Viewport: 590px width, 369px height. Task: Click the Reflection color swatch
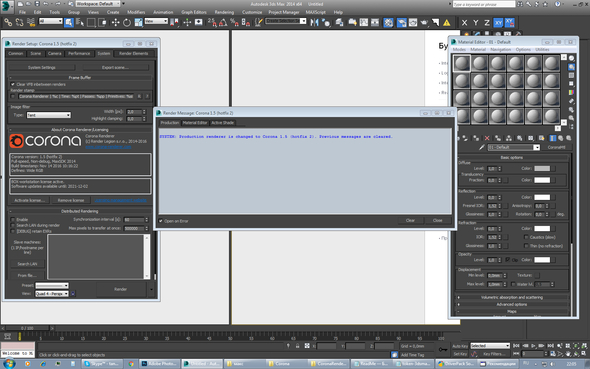[x=542, y=197]
